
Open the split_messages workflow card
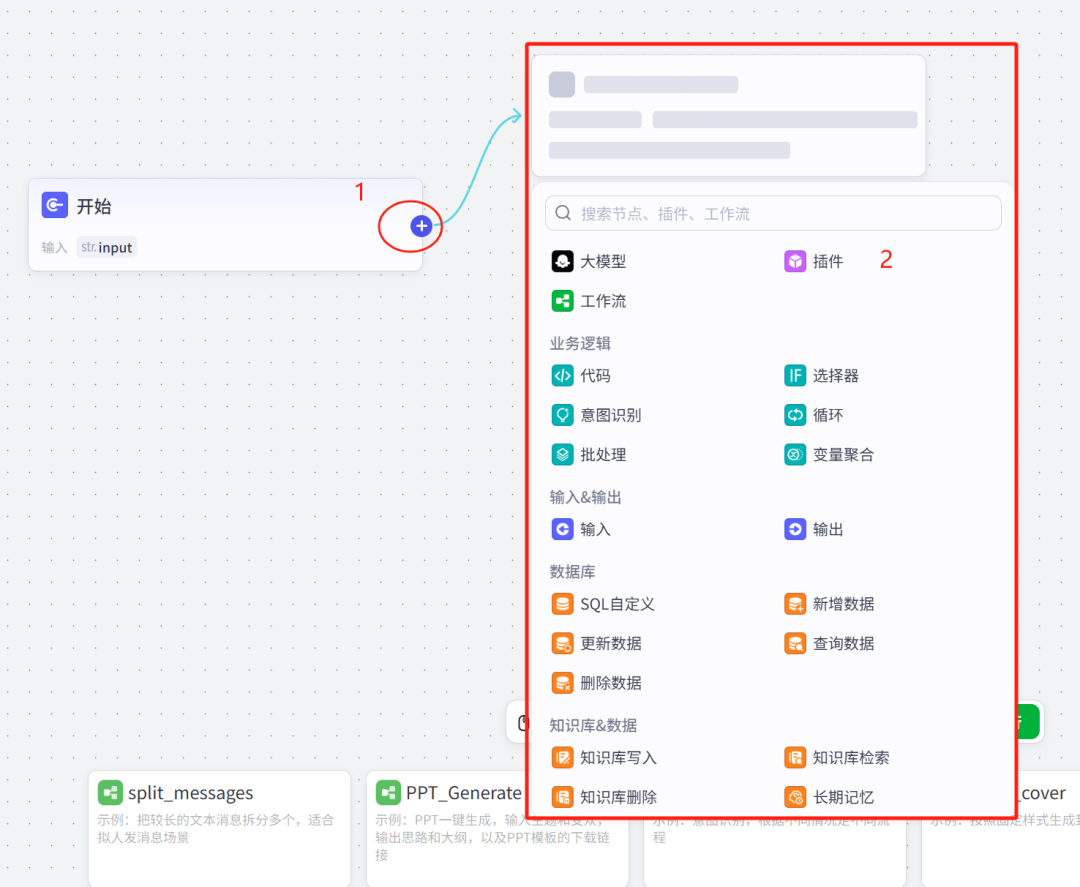point(219,828)
